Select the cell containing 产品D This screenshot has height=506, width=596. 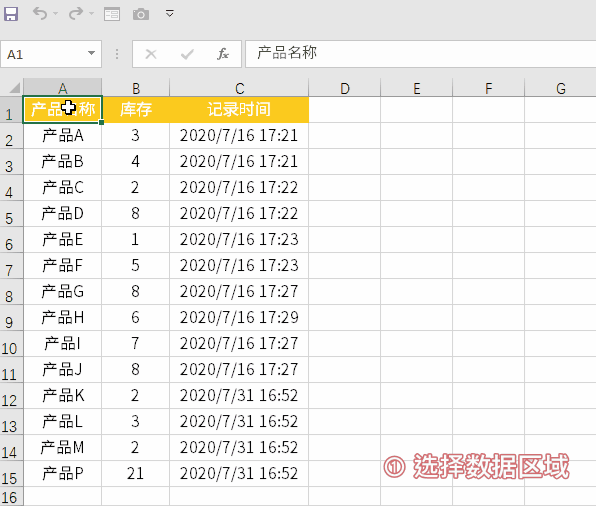pyautogui.click(x=63, y=214)
